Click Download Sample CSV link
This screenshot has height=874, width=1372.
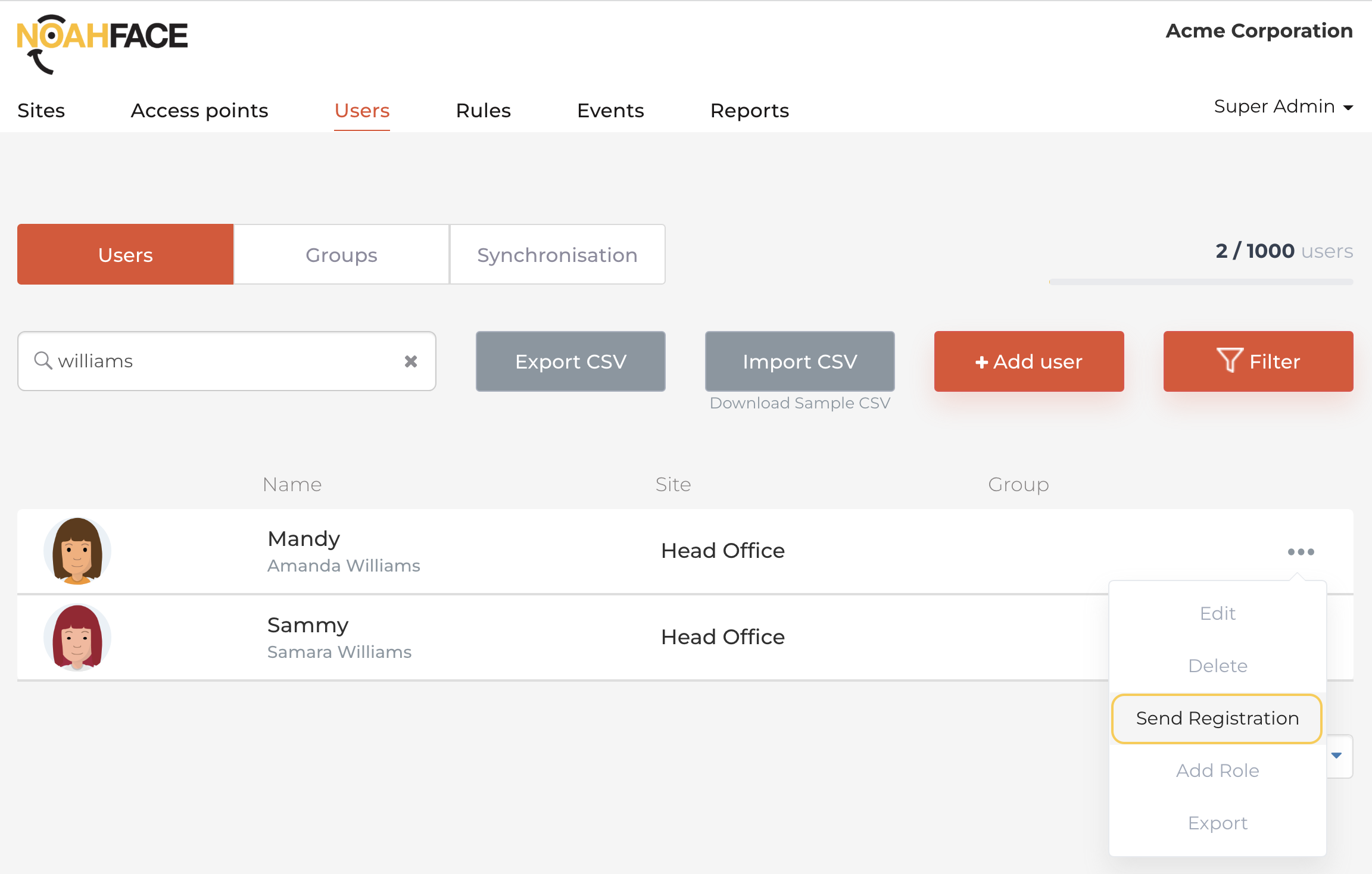coord(799,403)
